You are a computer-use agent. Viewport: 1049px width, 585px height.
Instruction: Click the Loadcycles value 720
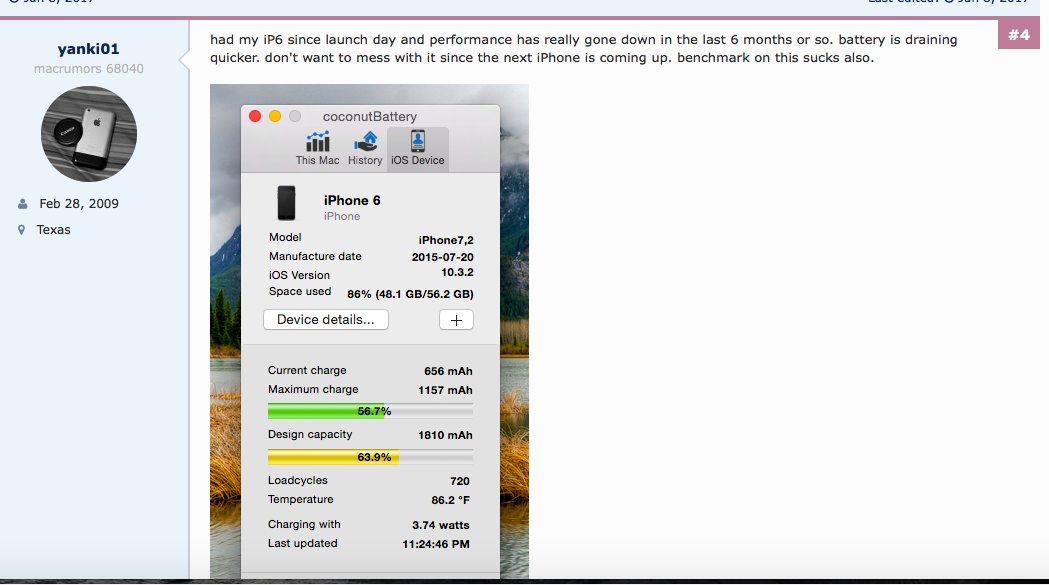(x=460, y=481)
